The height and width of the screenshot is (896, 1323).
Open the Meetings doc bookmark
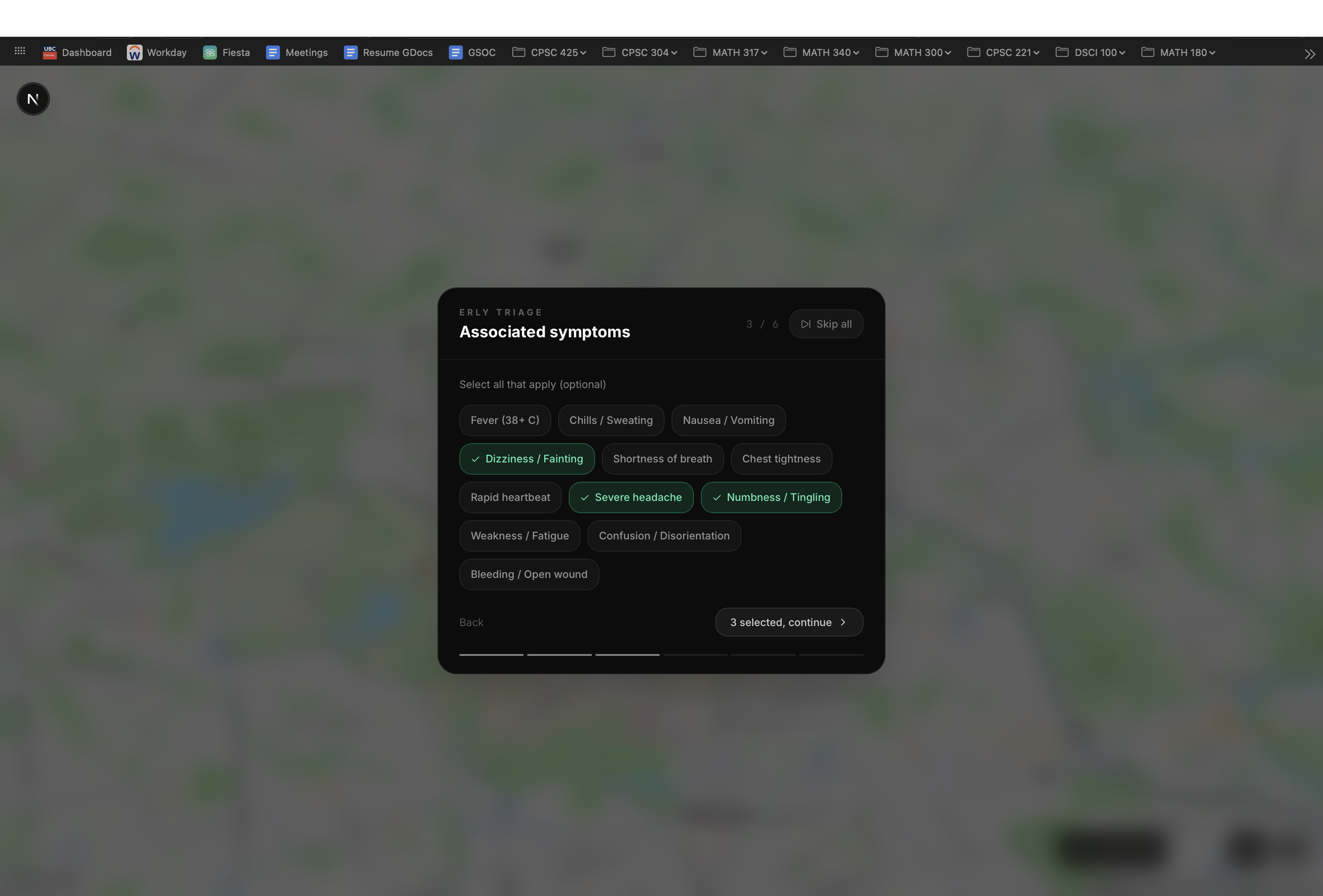click(x=297, y=52)
